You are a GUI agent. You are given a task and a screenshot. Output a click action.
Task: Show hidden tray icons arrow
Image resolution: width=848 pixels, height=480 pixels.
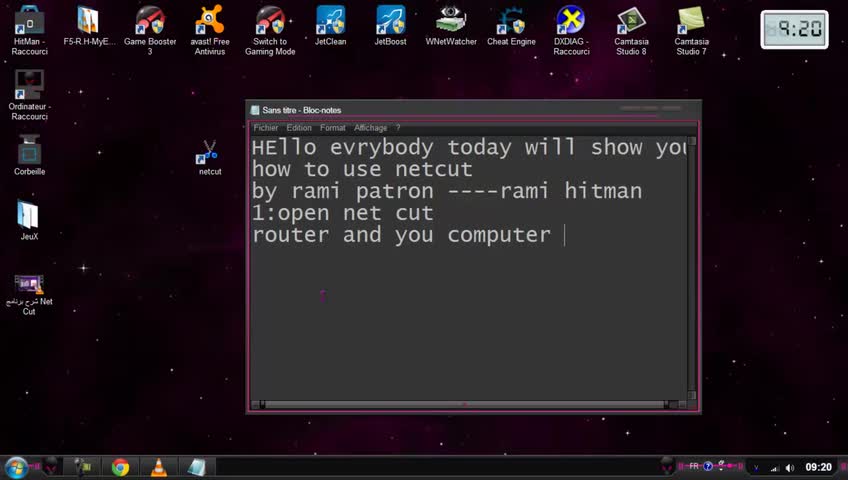coord(756,468)
